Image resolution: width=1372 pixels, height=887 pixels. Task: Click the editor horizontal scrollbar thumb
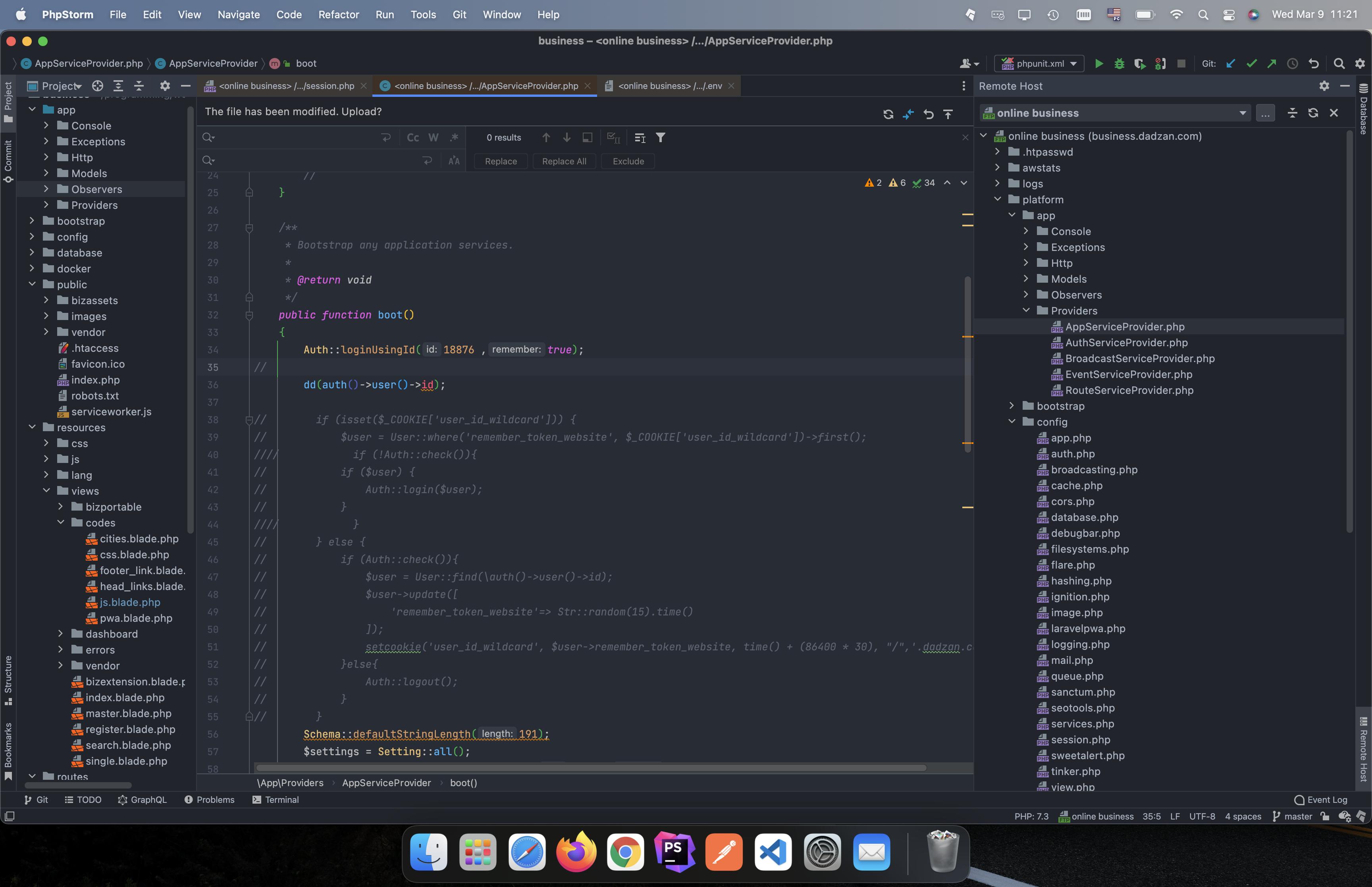click(x=591, y=768)
